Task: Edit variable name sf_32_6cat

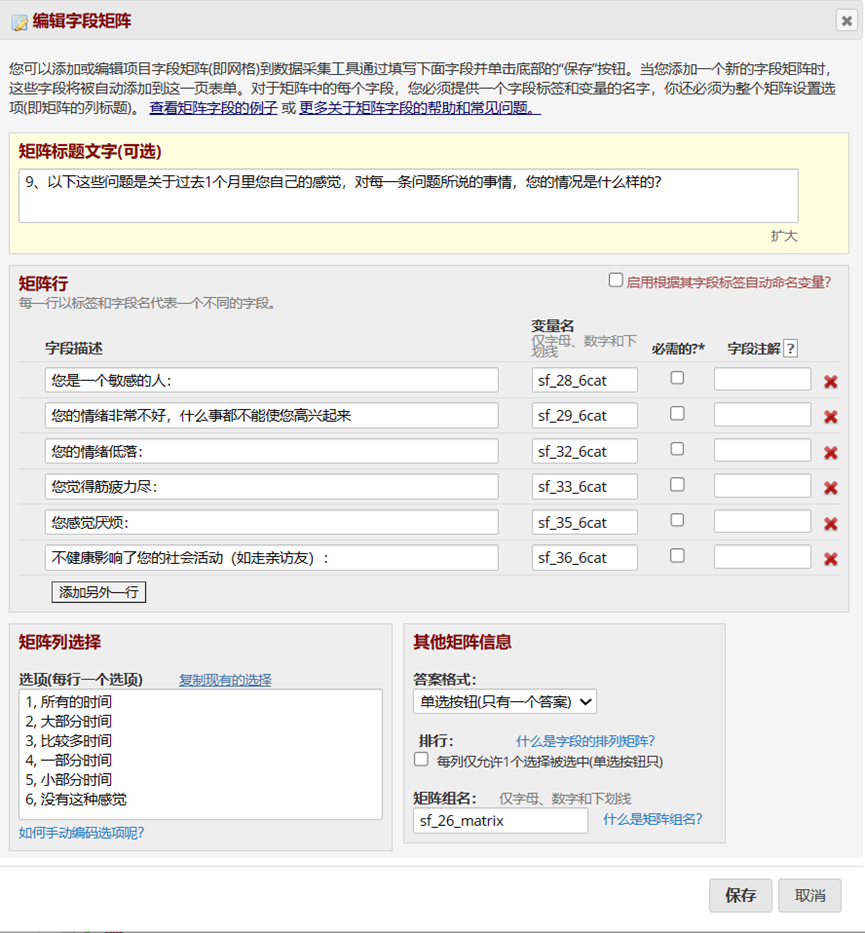Action: (x=584, y=451)
